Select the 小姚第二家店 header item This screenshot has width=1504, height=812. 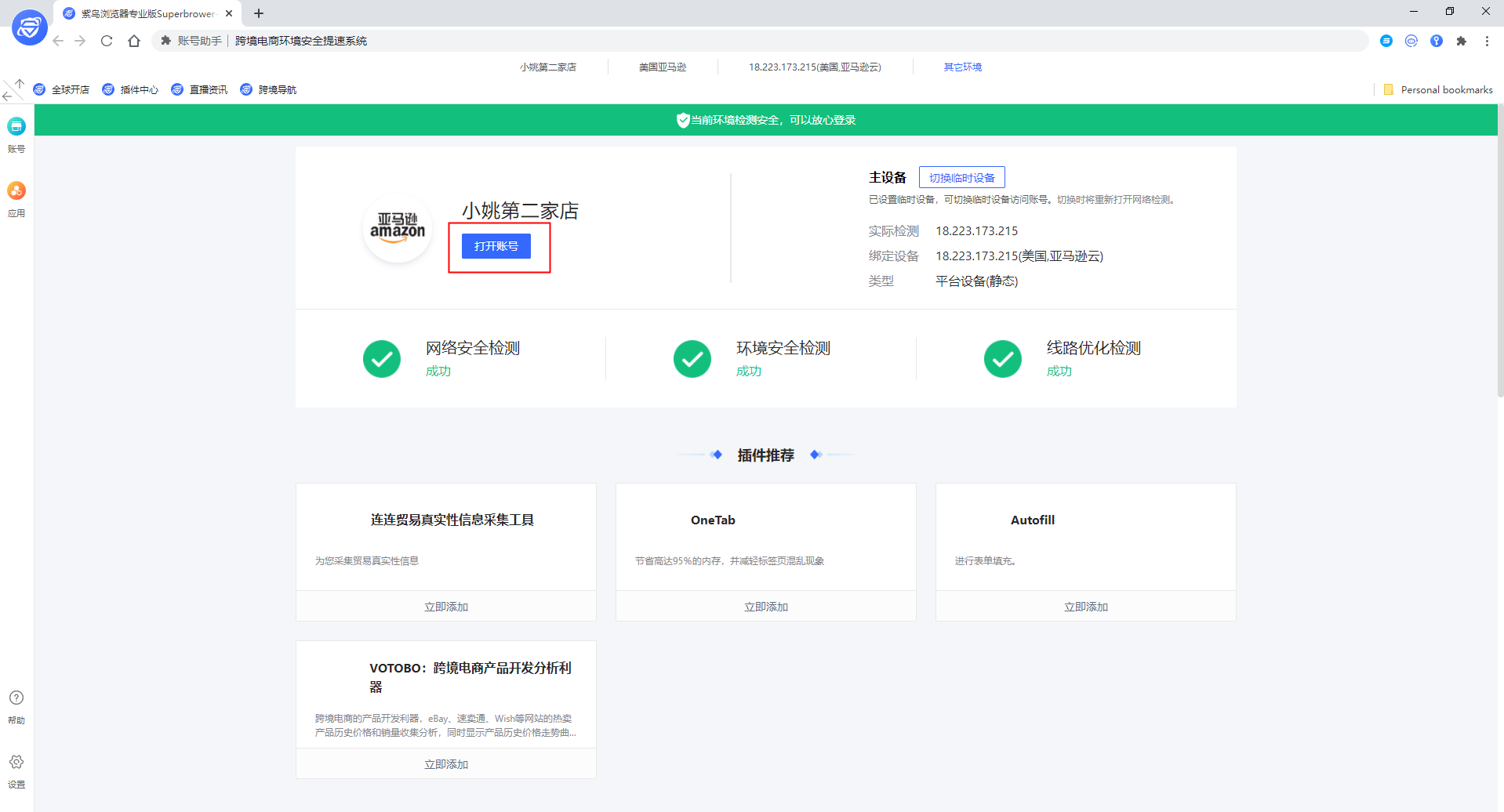(x=548, y=67)
